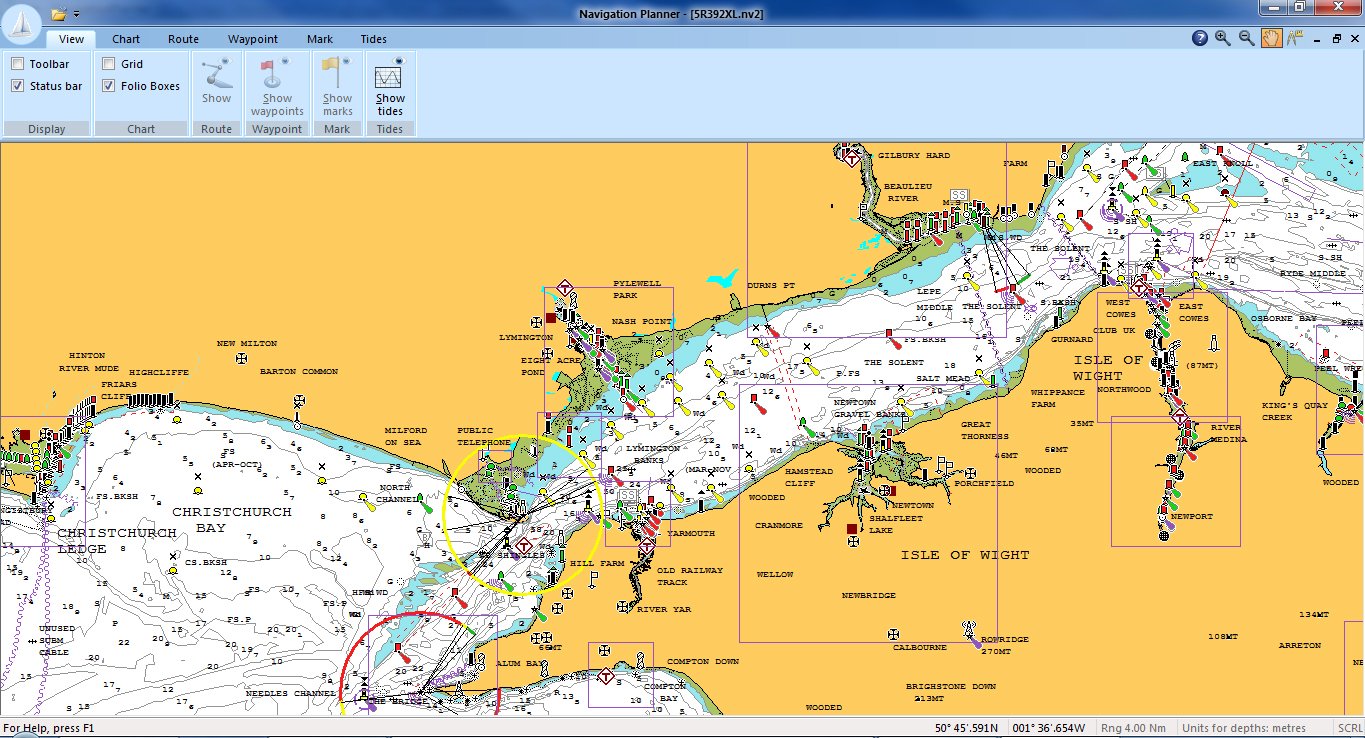Uncheck the Status bar option
The image size is (1365, 738).
(x=17, y=86)
